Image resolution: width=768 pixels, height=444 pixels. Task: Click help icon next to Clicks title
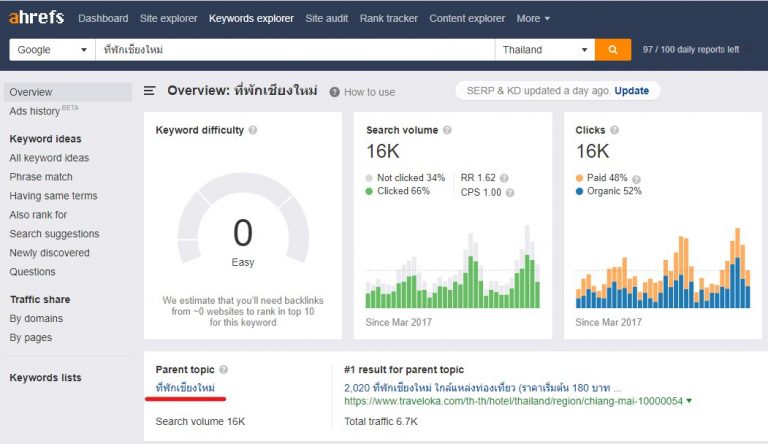point(615,131)
